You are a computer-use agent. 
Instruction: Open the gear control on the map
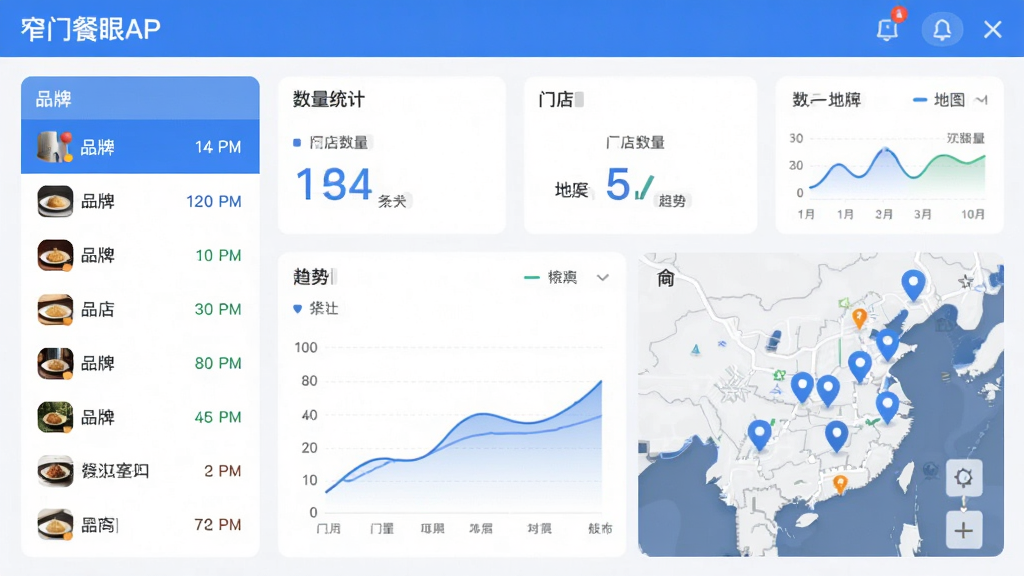click(964, 477)
